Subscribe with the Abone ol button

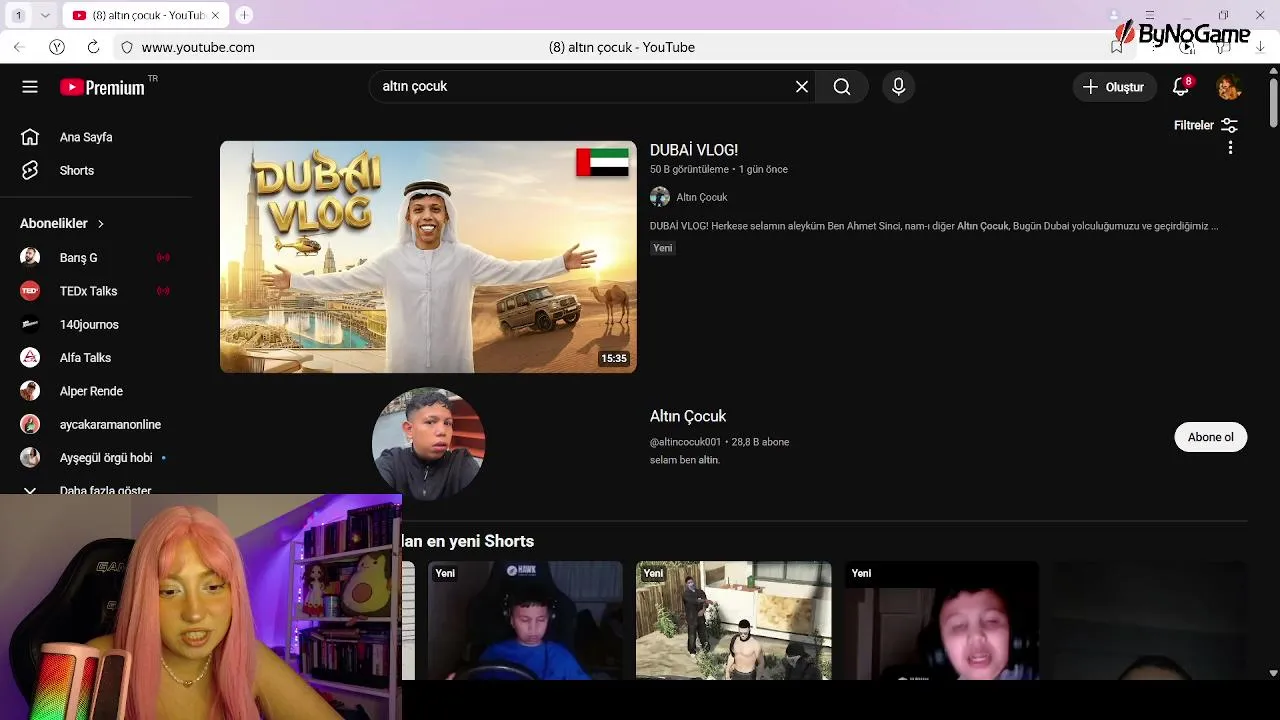[1210, 437]
